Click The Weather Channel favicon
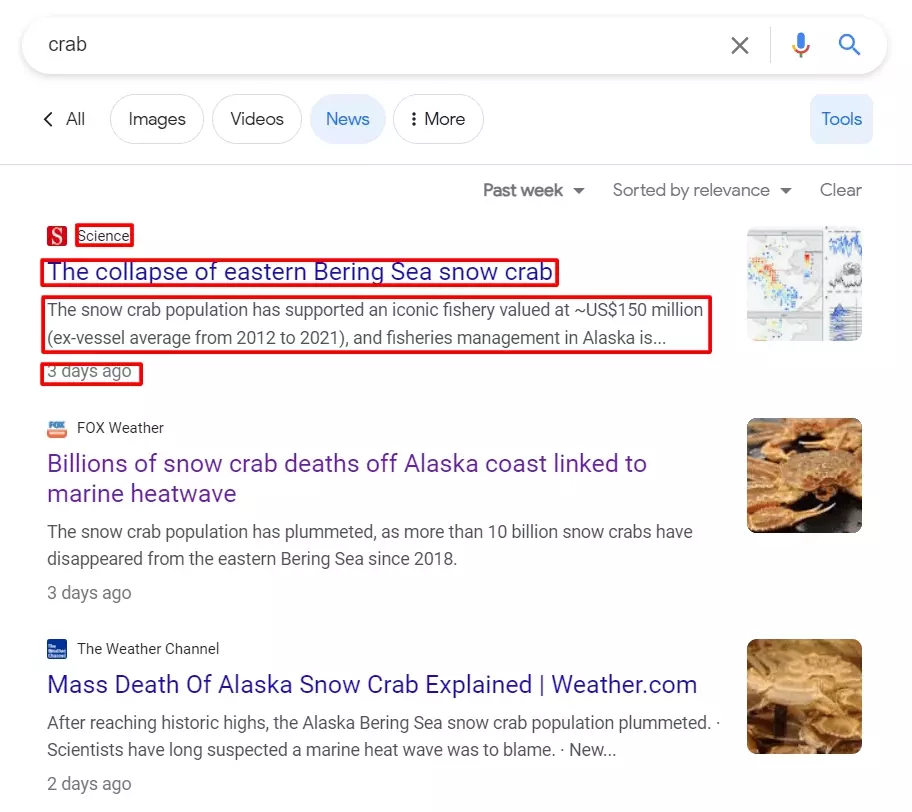912x812 pixels. [56, 649]
